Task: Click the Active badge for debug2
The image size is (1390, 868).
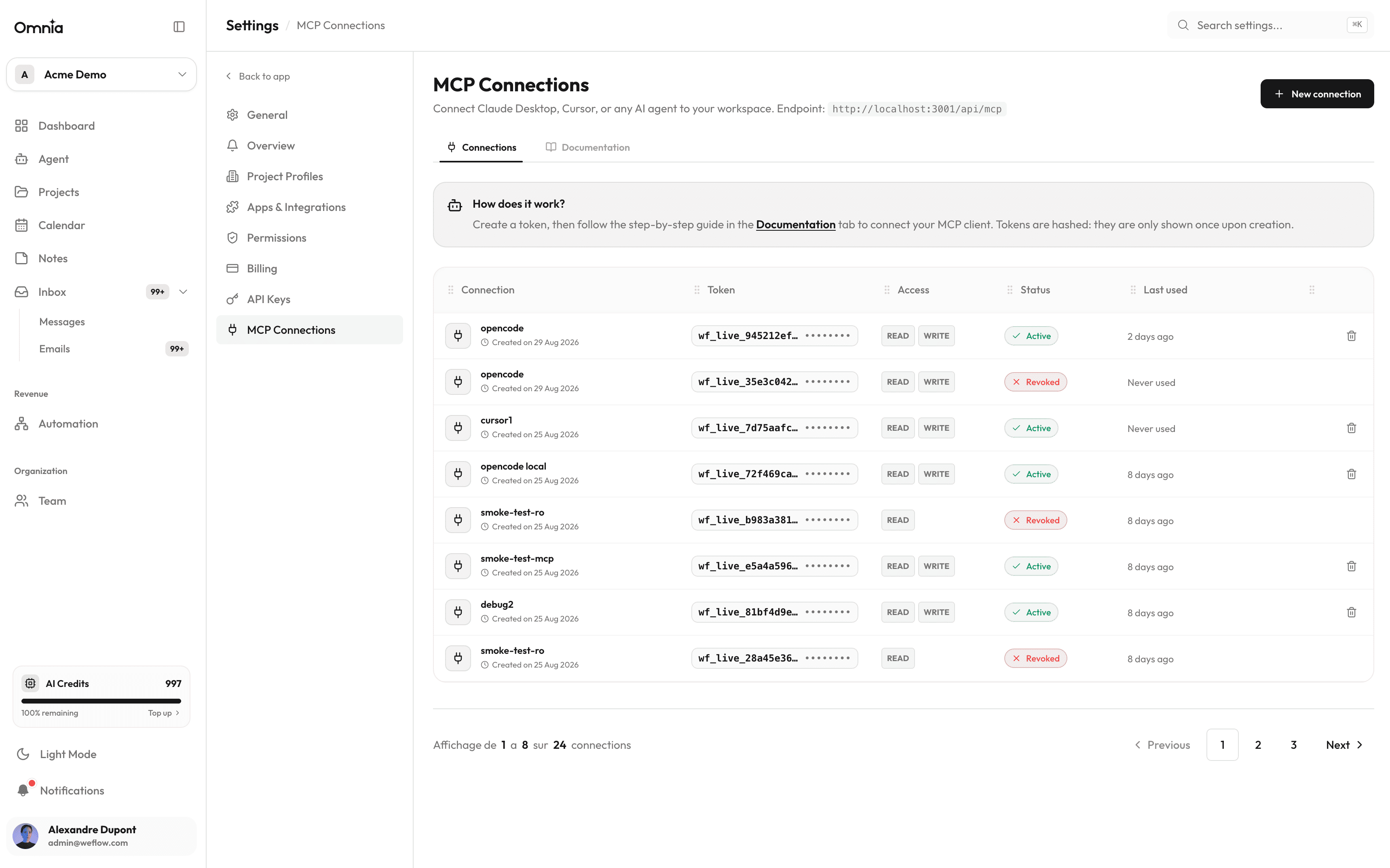Action: pyautogui.click(x=1031, y=613)
